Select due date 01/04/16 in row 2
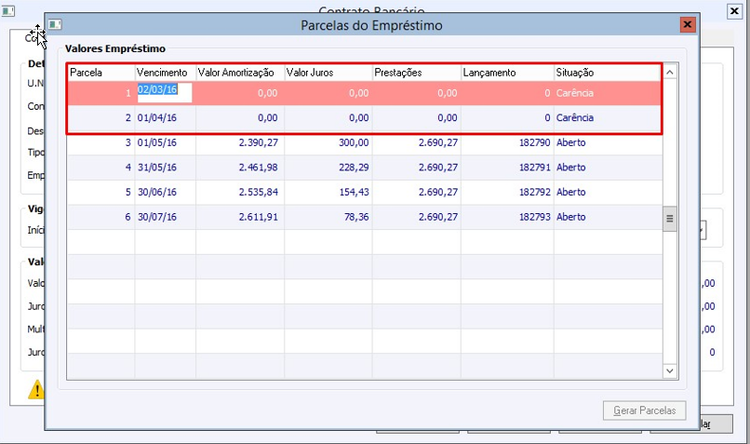Viewport: 750px width, 444px height. click(x=157, y=118)
